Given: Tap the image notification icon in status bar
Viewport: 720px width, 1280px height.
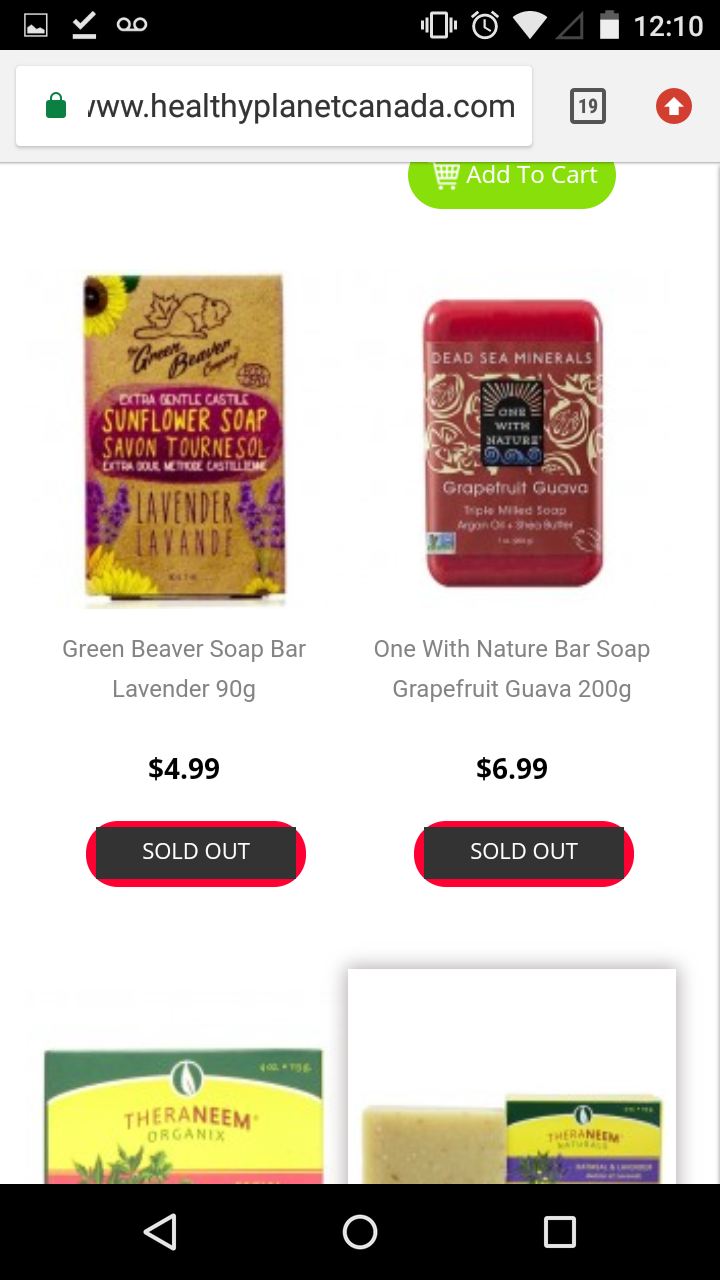Looking at the screenshot, I should tap(36, 25).
